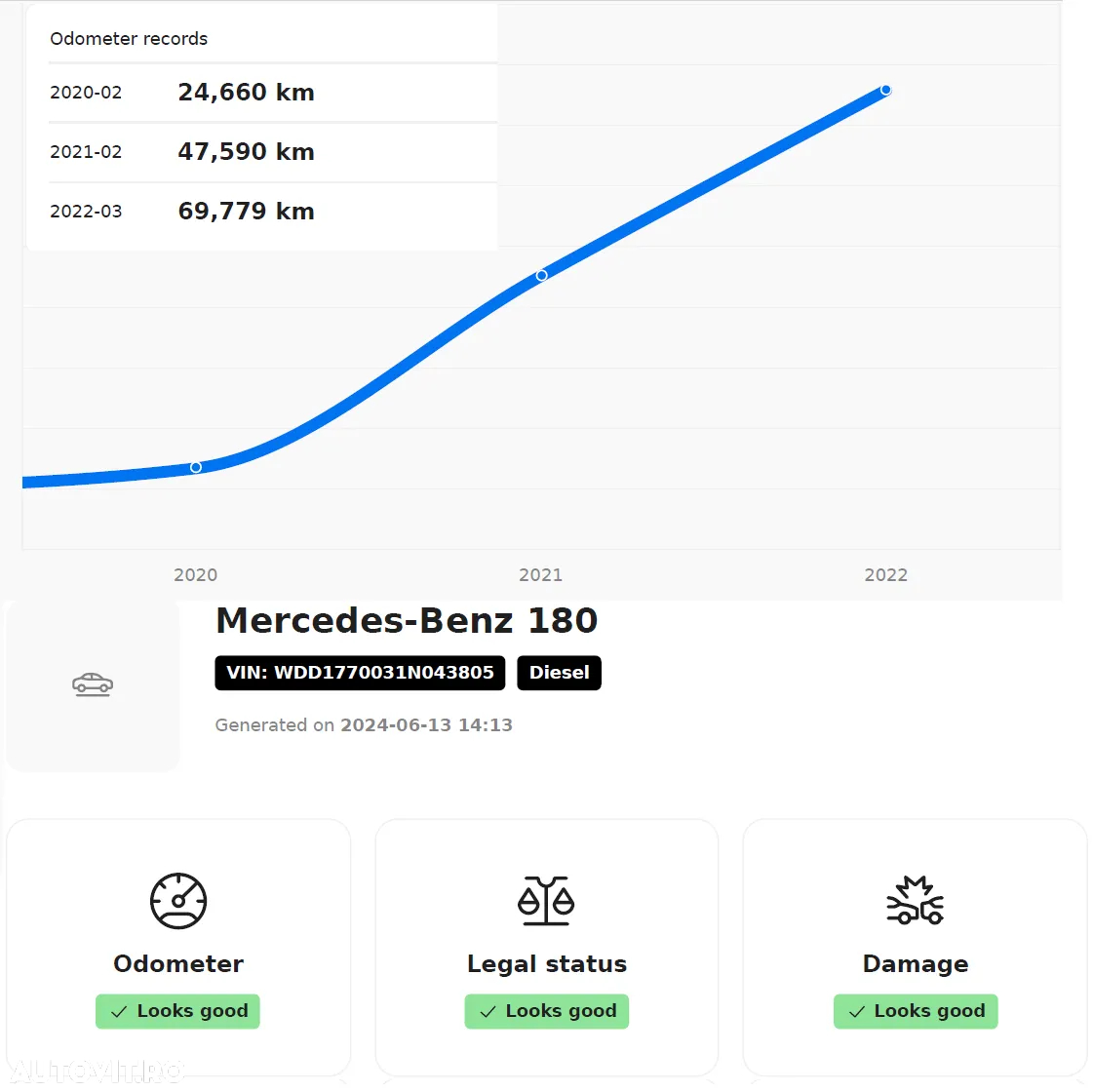The width and height of the screenshot is (1093, 1092).
Task: Click the Mercedes-Benz 180 title
Action: tap(407, 620)
